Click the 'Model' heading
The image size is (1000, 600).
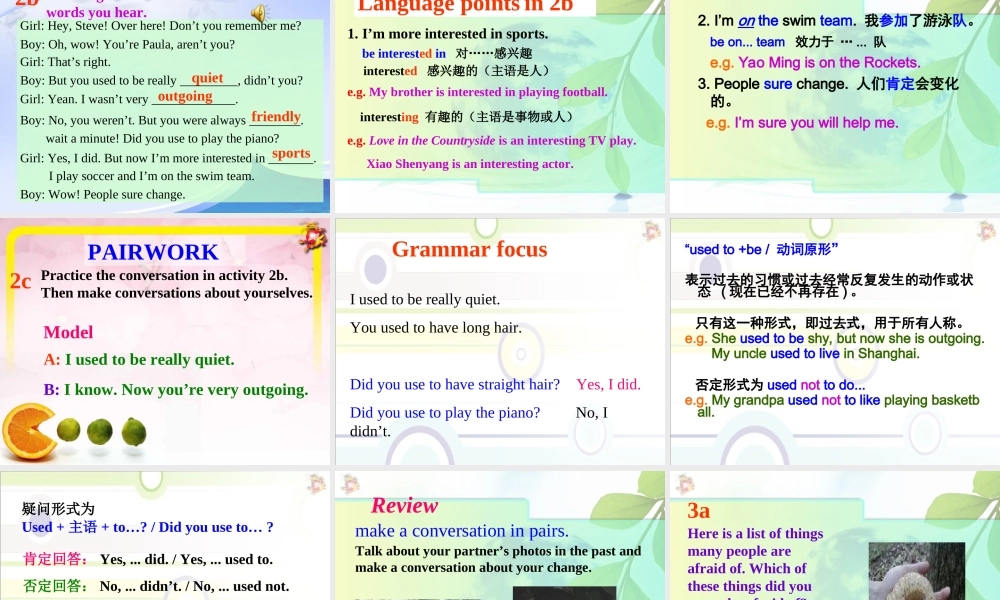tap(68, 332)
